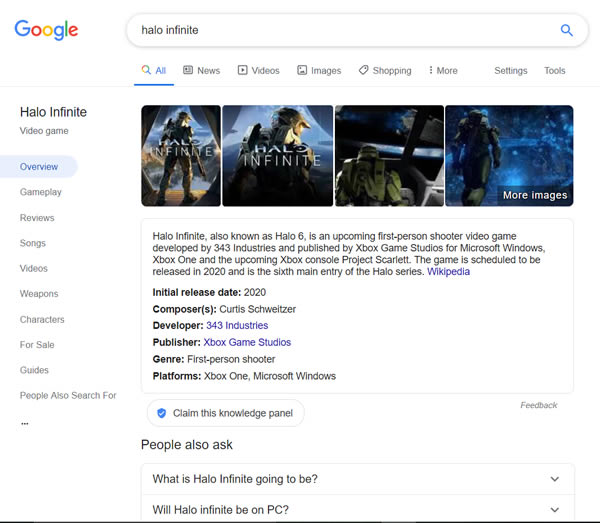This screenshot has height=523, width=600.
Task: Open first Halo Infinite poster thumbnail
Action: tap(181, 156)
